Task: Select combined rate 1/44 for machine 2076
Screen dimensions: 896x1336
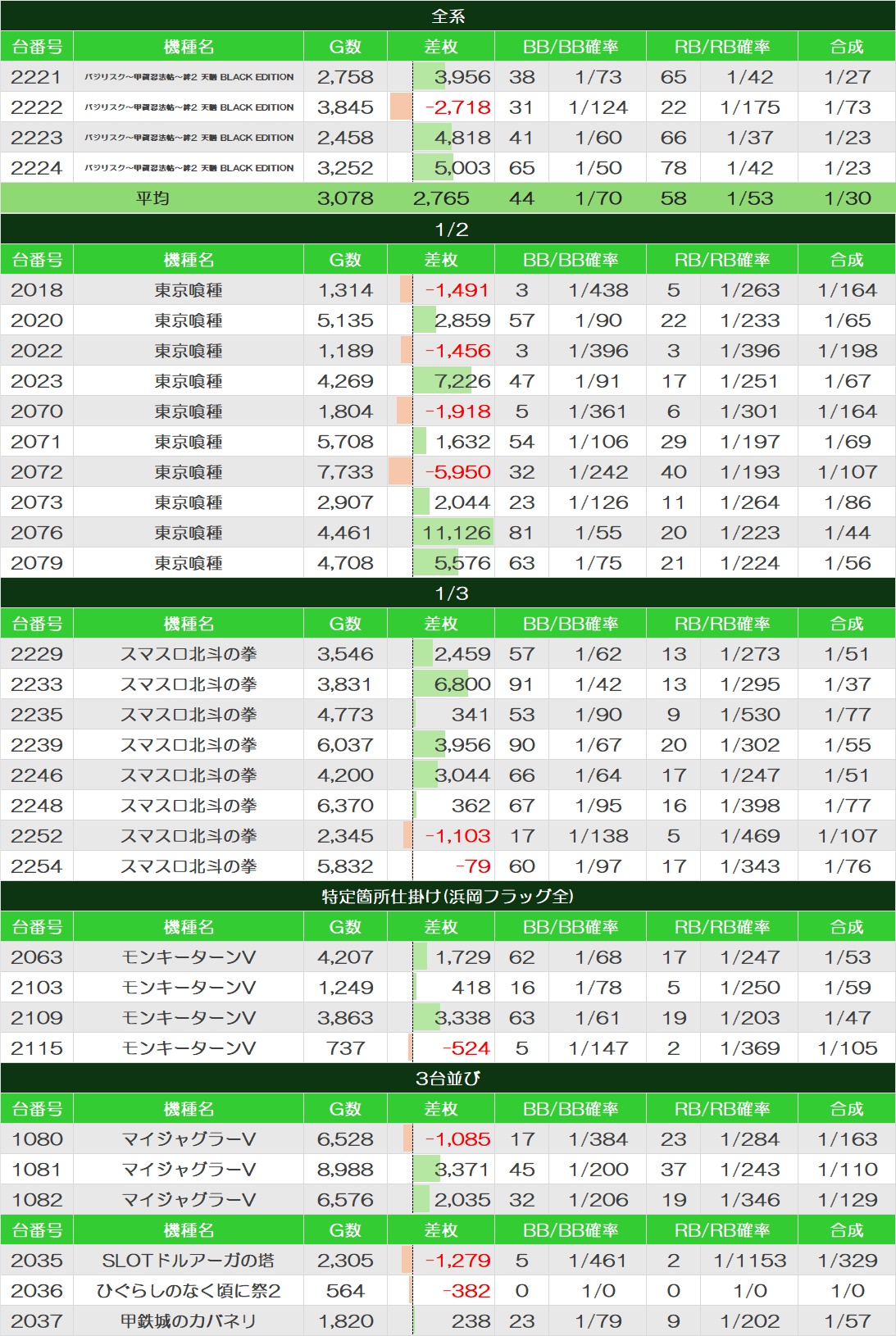Action: point(848,533)
